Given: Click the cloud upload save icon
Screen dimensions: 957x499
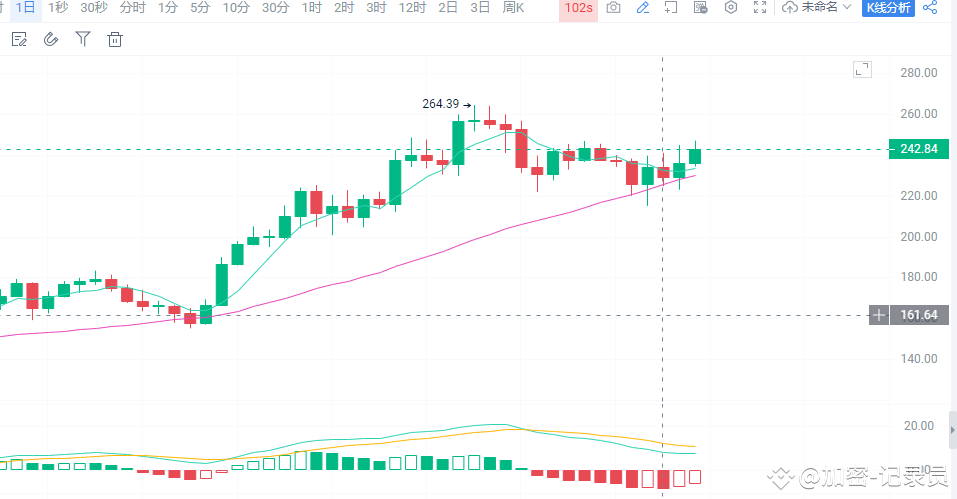Looking at the screenshot, I should coord(790,8).
